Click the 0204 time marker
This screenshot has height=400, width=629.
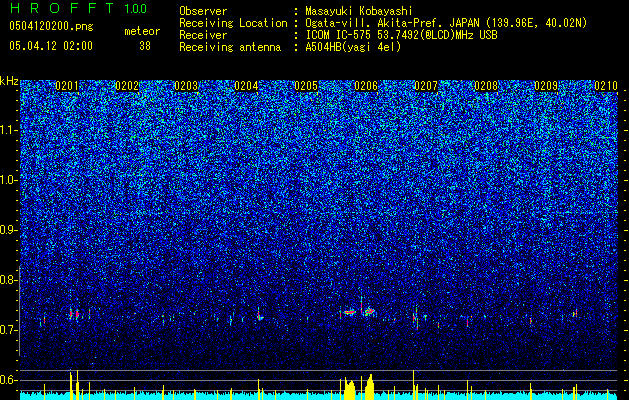click(246, 86)
